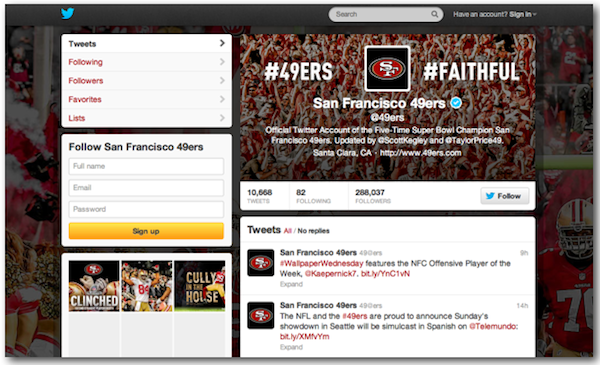Click the 14h tweet timestamp
Screen dimensions: 600x365
[x=522, y=306]
